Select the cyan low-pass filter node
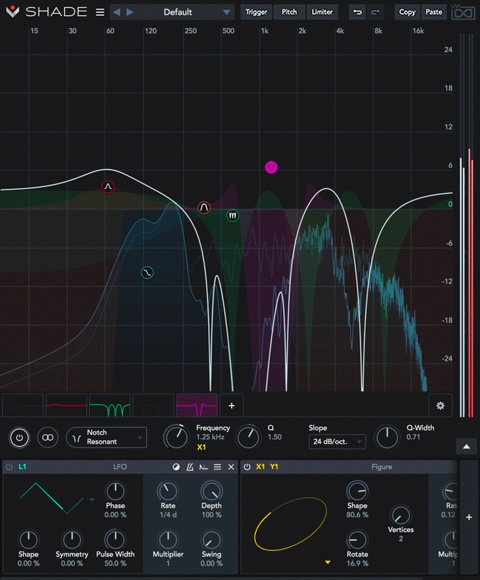 coord(147,273)
